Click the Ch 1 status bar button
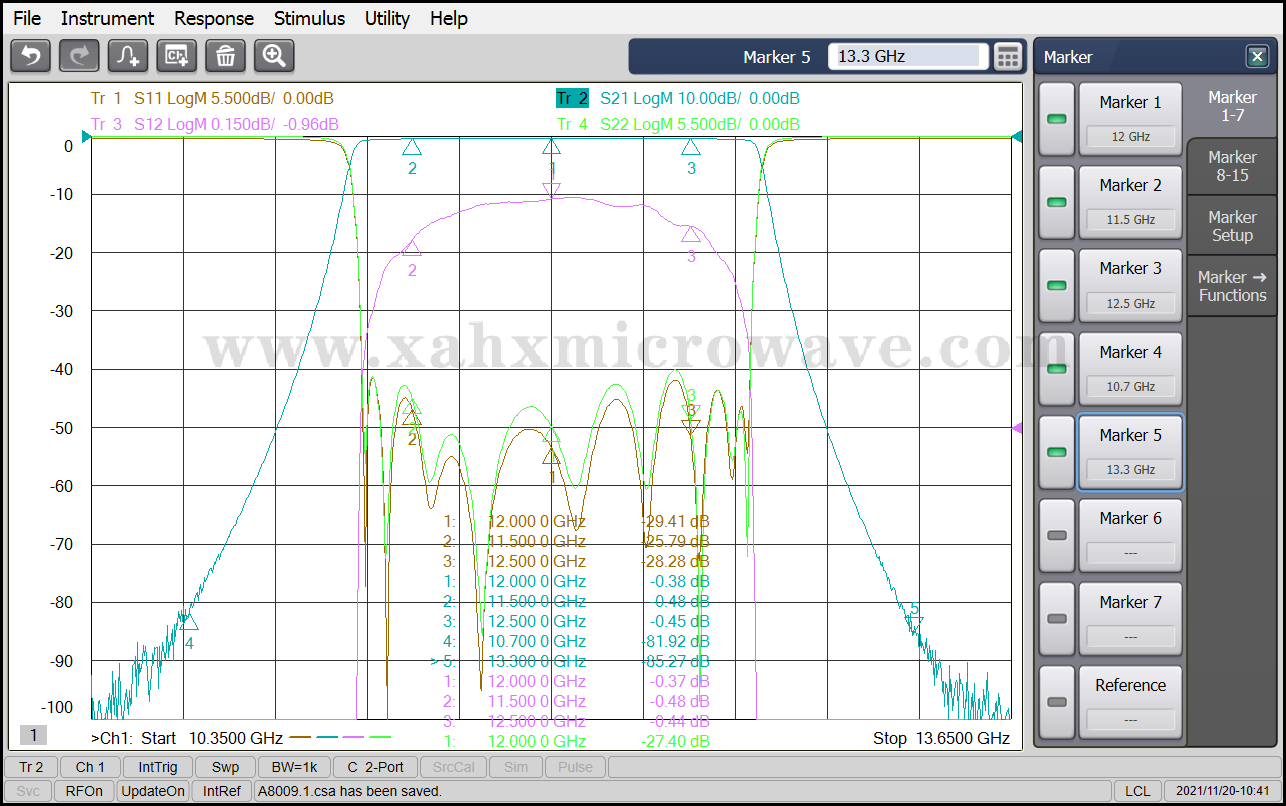 90,767
